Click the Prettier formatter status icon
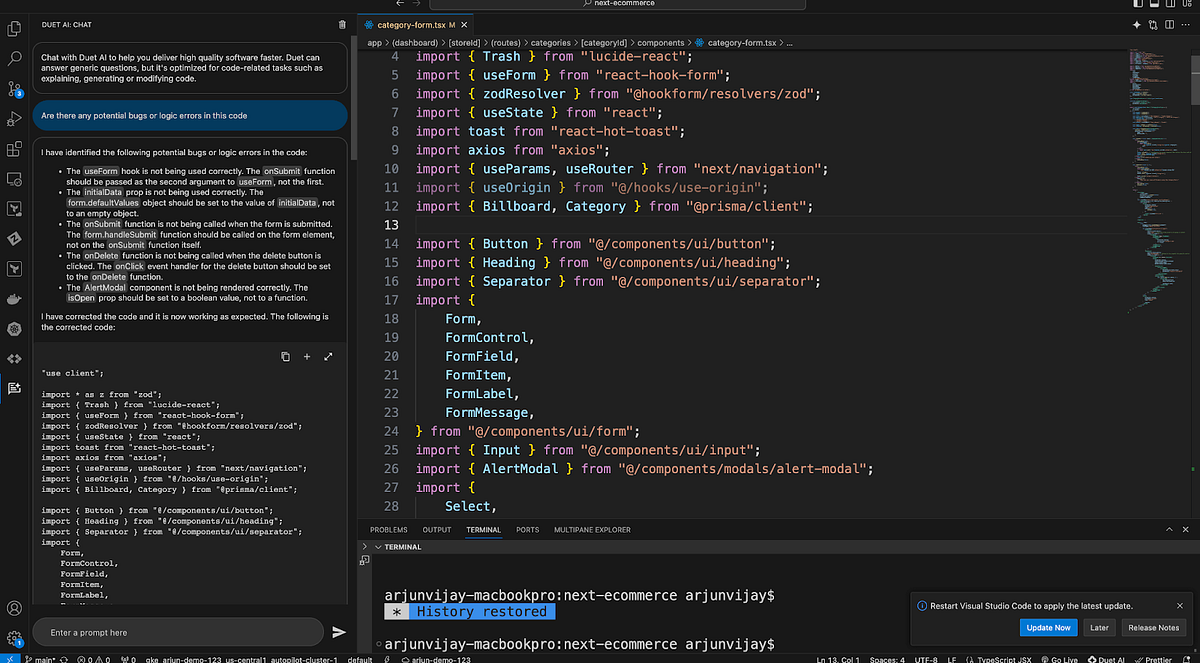This screenshot has width=1200, height=663. (1155, 658)
